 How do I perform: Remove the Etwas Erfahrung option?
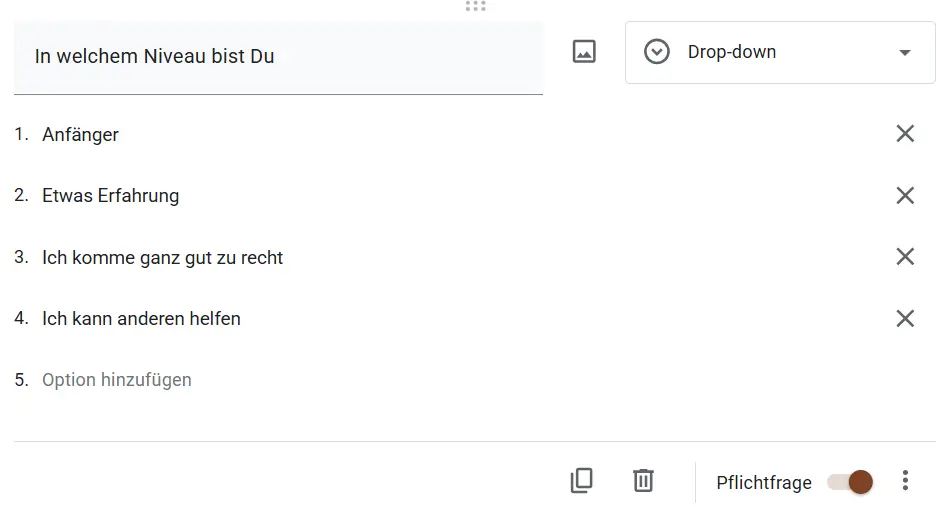tap(905, 195)
